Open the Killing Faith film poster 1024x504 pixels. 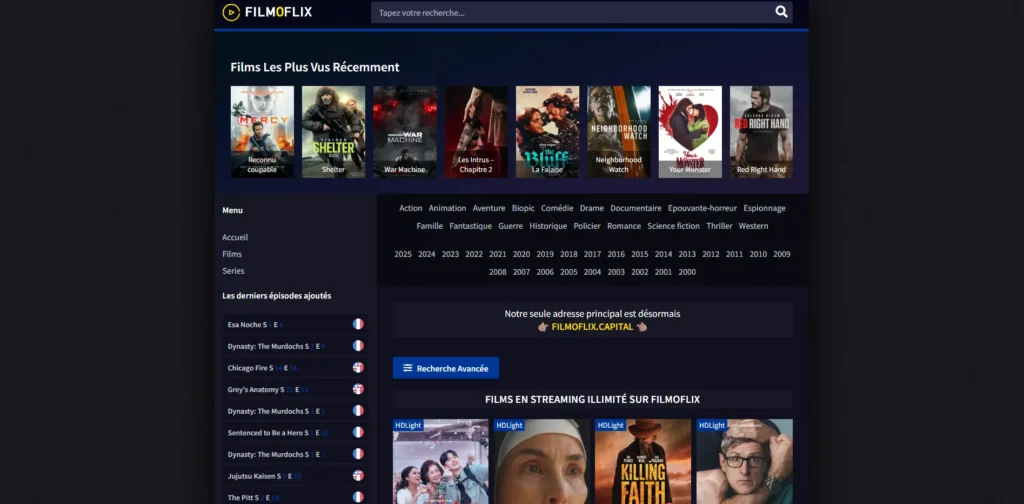643,462
